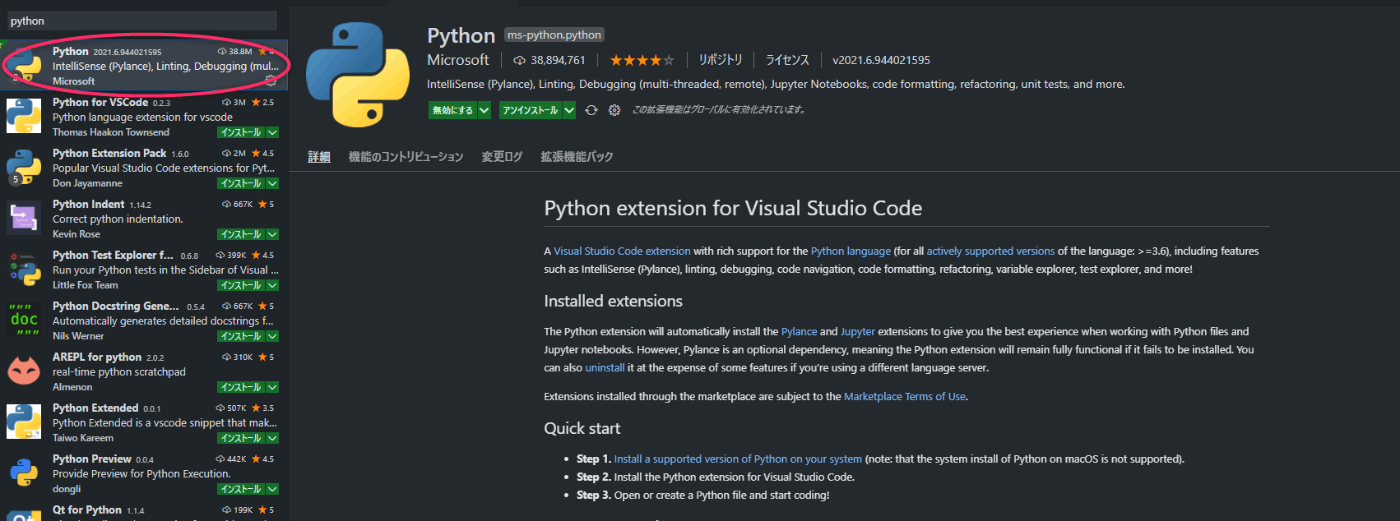Click the AREPL for python cat icon
This screenshot has height=521, width=1400.
24,371
